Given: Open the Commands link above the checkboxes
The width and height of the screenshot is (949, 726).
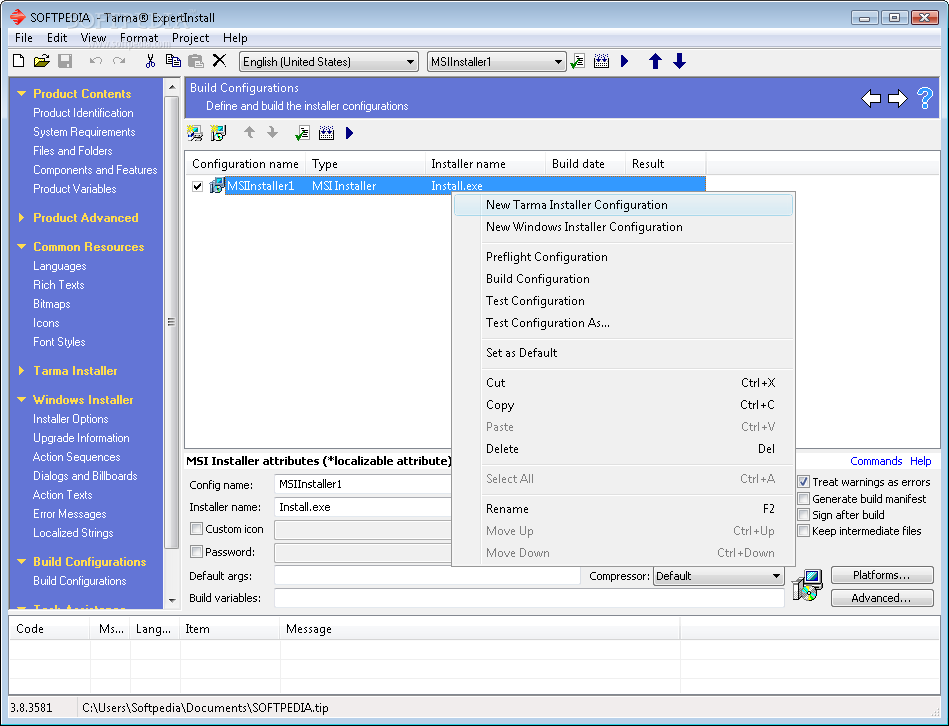Looking at the screenshot, I should 876,461.
